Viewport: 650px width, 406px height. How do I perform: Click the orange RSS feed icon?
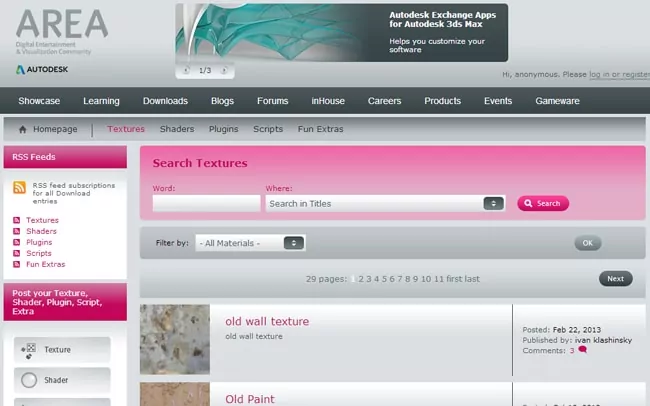(x=19, y=188)
